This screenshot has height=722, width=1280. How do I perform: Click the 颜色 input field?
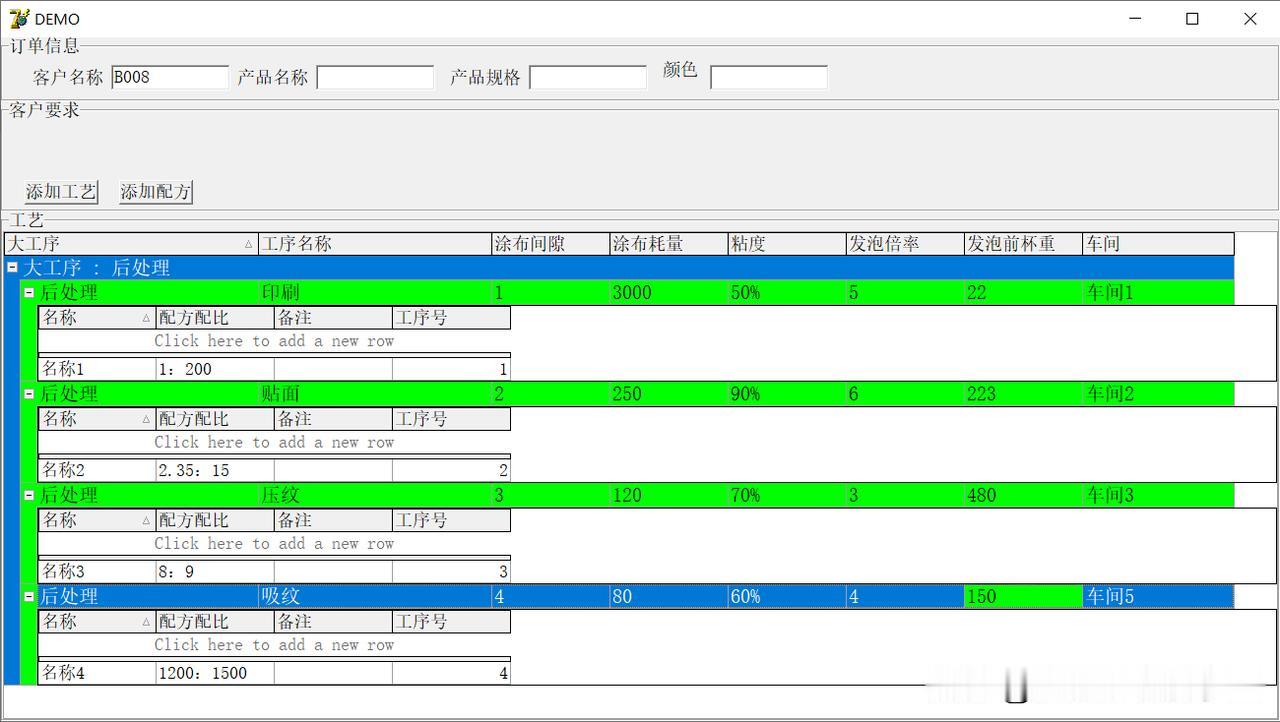click(769, 77)
